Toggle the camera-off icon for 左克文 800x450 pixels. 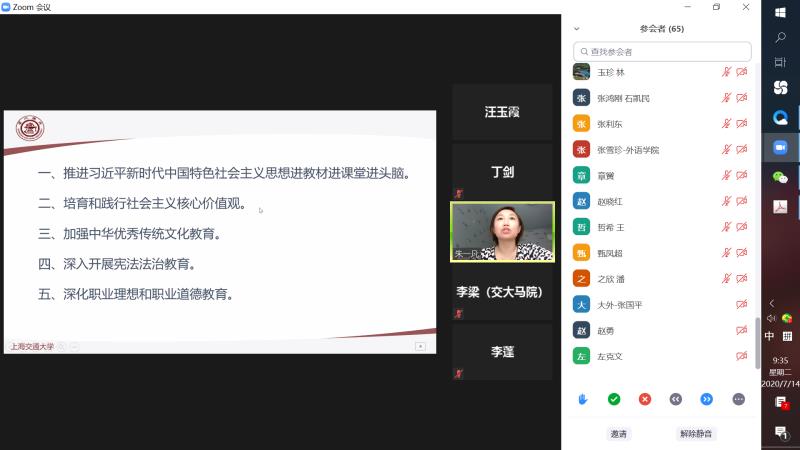click(742, 356)
